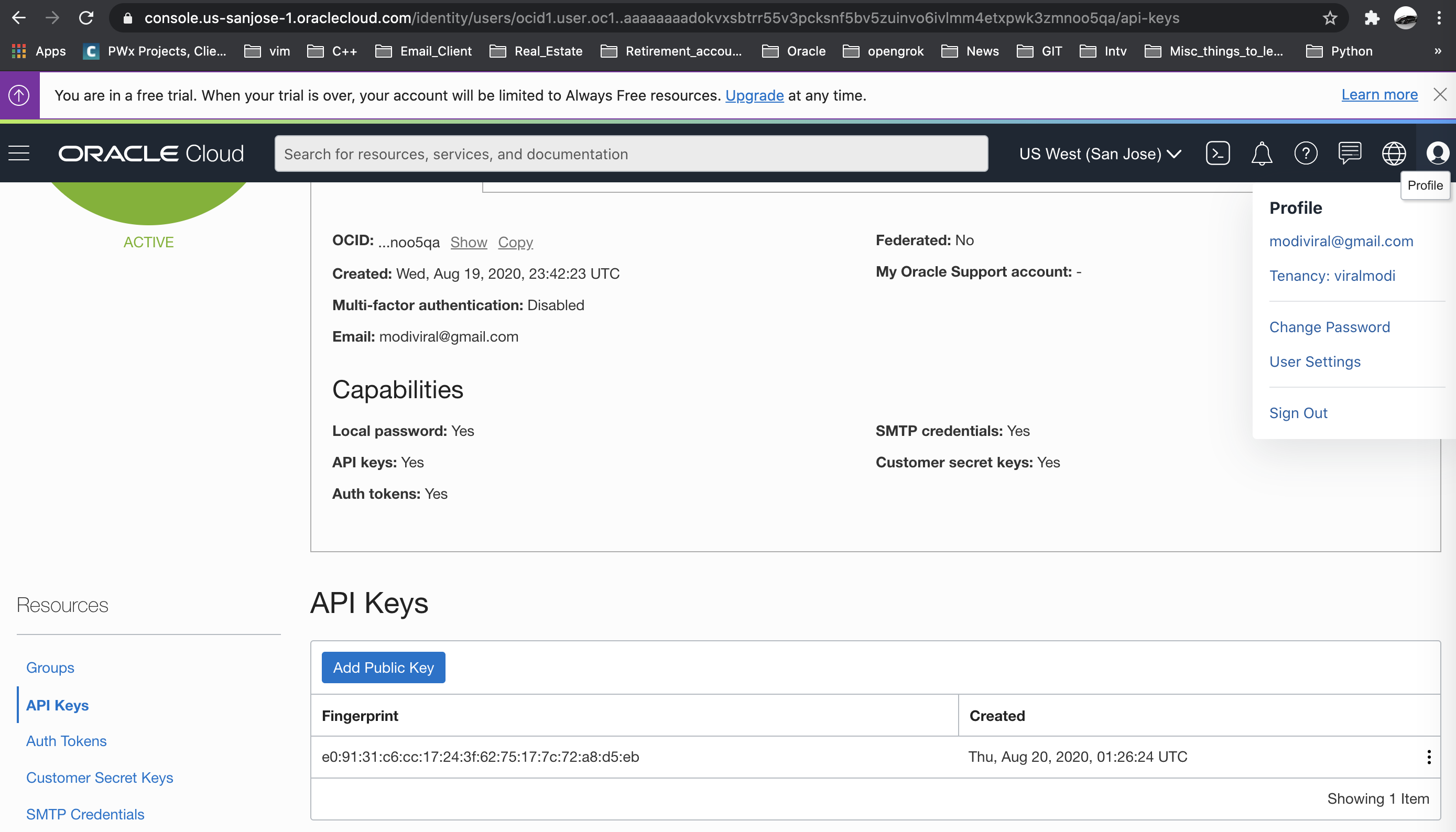Expand hidden bookmarks overflow chevron
This screenshot has width=1456, height=832.
tap(1437, 51)
